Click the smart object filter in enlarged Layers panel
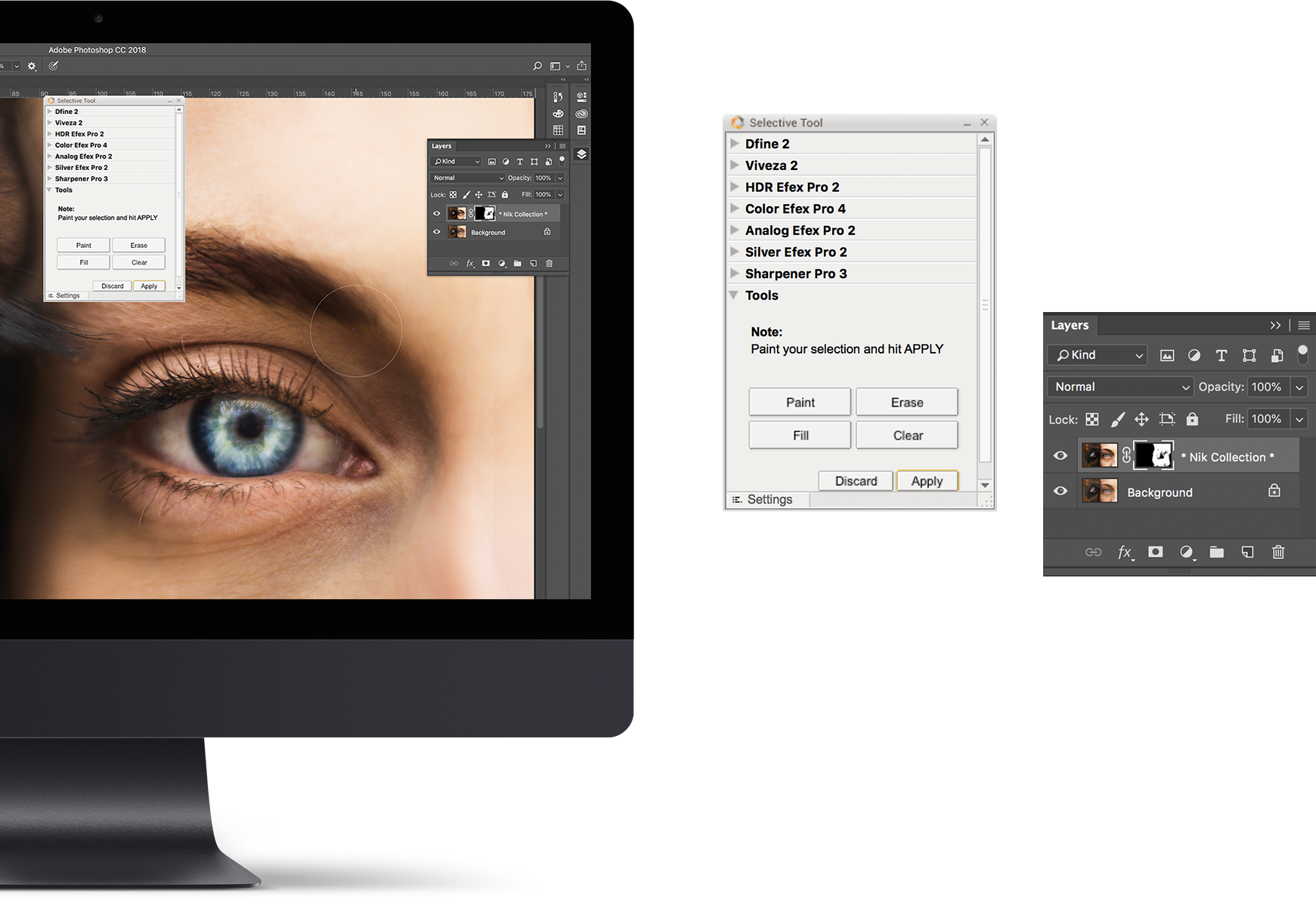 pyautogui.click(x=1277, y=355)
